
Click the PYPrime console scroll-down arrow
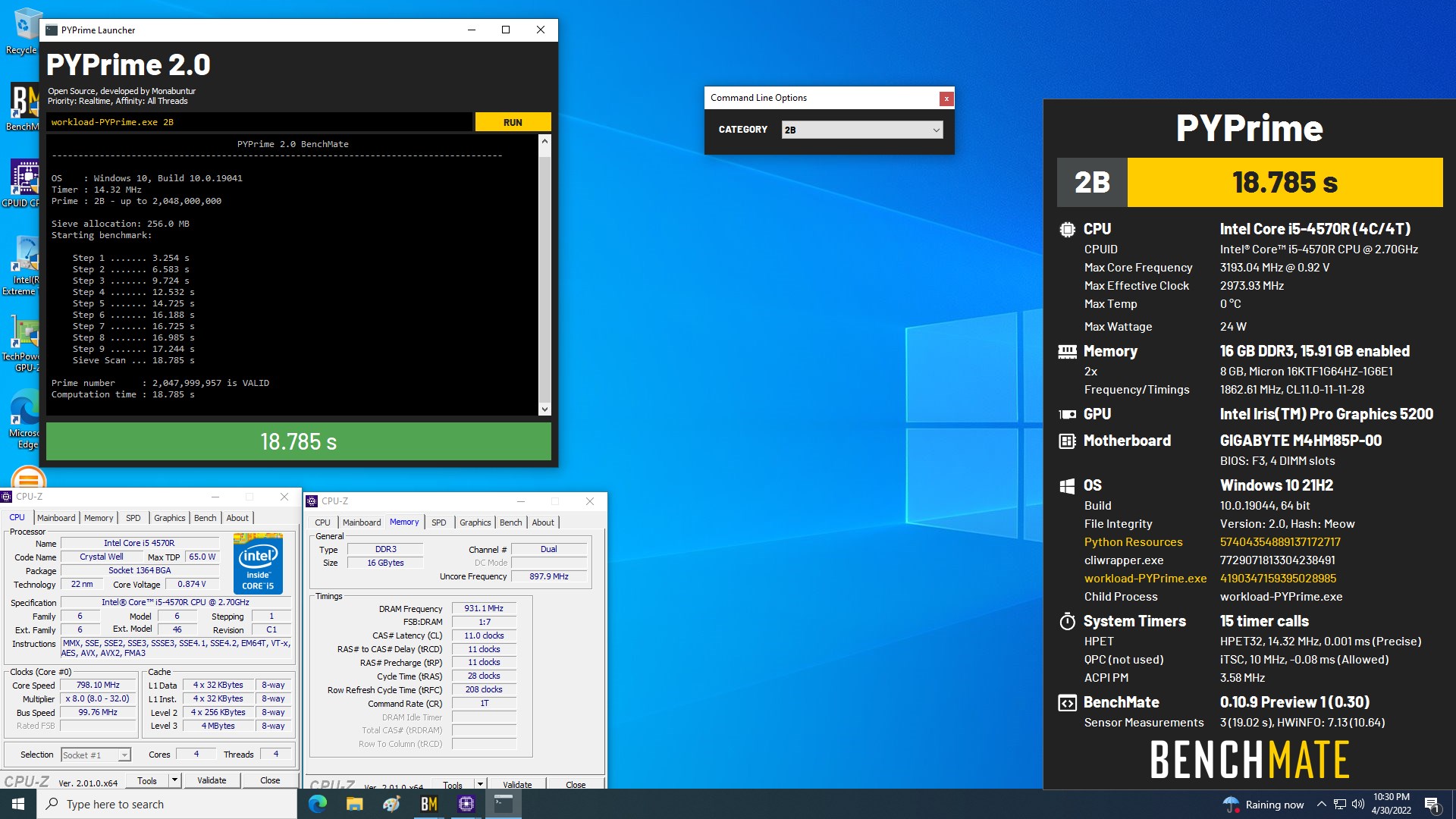tap(544, 409)
